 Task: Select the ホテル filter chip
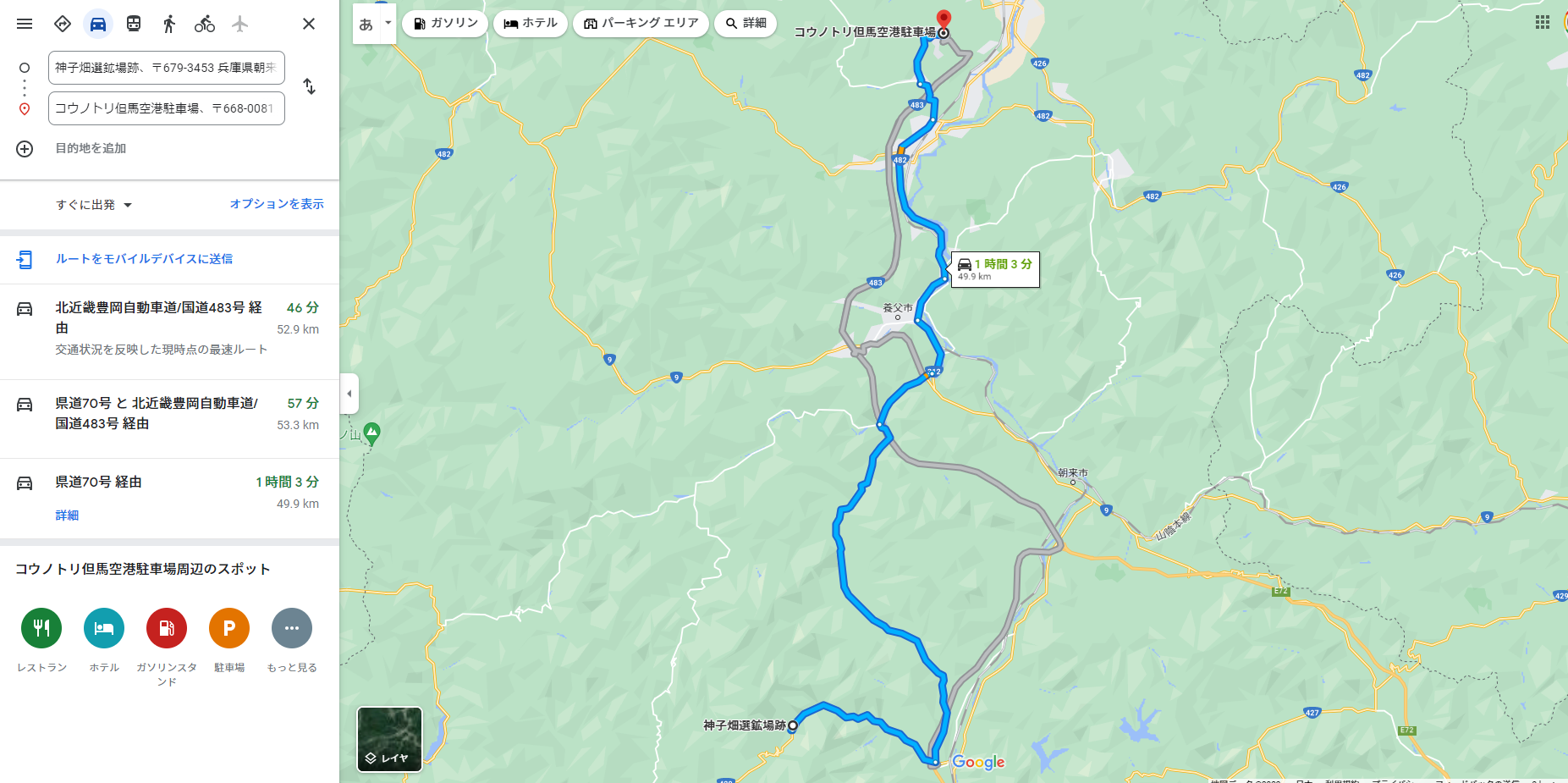(531, 23)
